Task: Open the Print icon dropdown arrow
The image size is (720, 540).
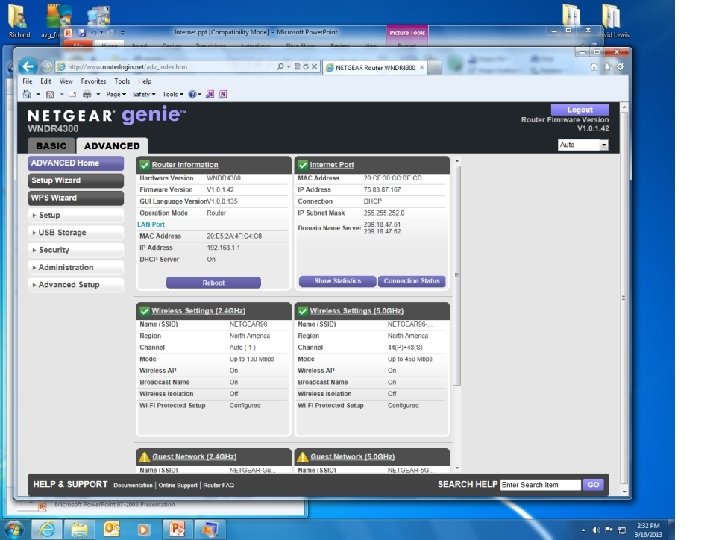Action: [x=98, y=95]
